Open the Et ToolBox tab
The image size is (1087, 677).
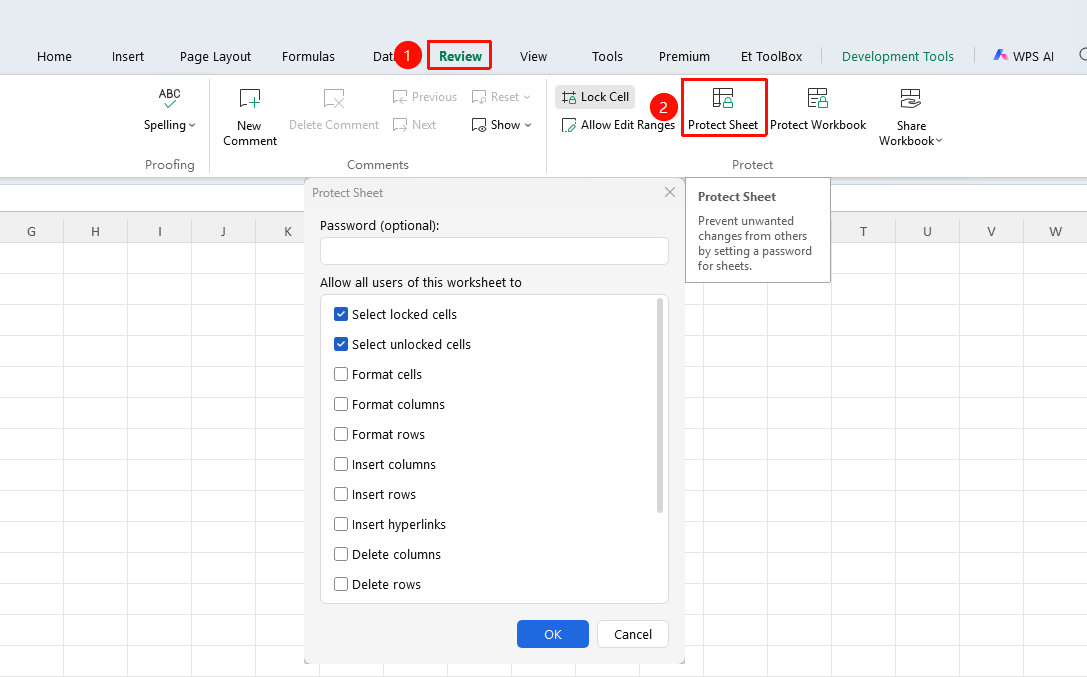click(772, 56)
